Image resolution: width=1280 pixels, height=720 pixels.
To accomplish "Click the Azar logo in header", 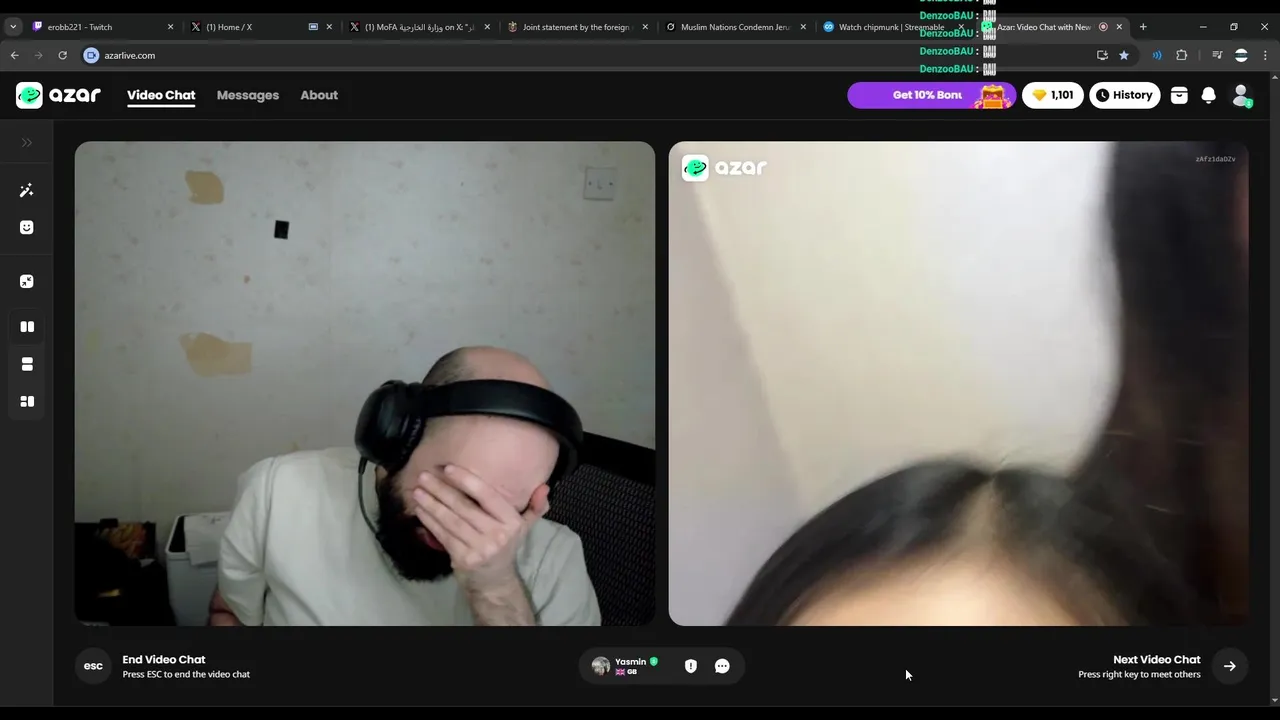I will (58, 95).
